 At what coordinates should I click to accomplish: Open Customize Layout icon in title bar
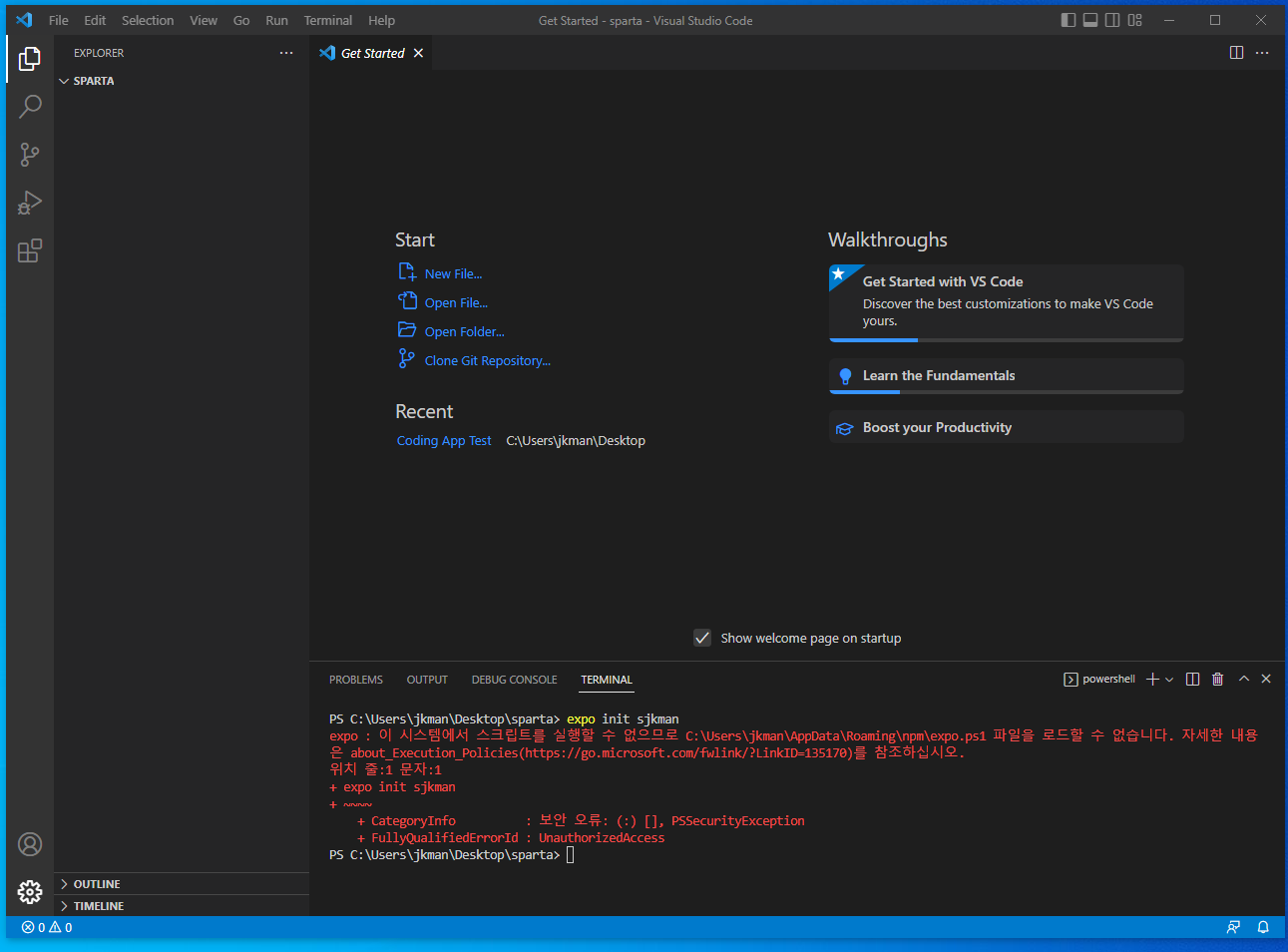point(1135,20)
